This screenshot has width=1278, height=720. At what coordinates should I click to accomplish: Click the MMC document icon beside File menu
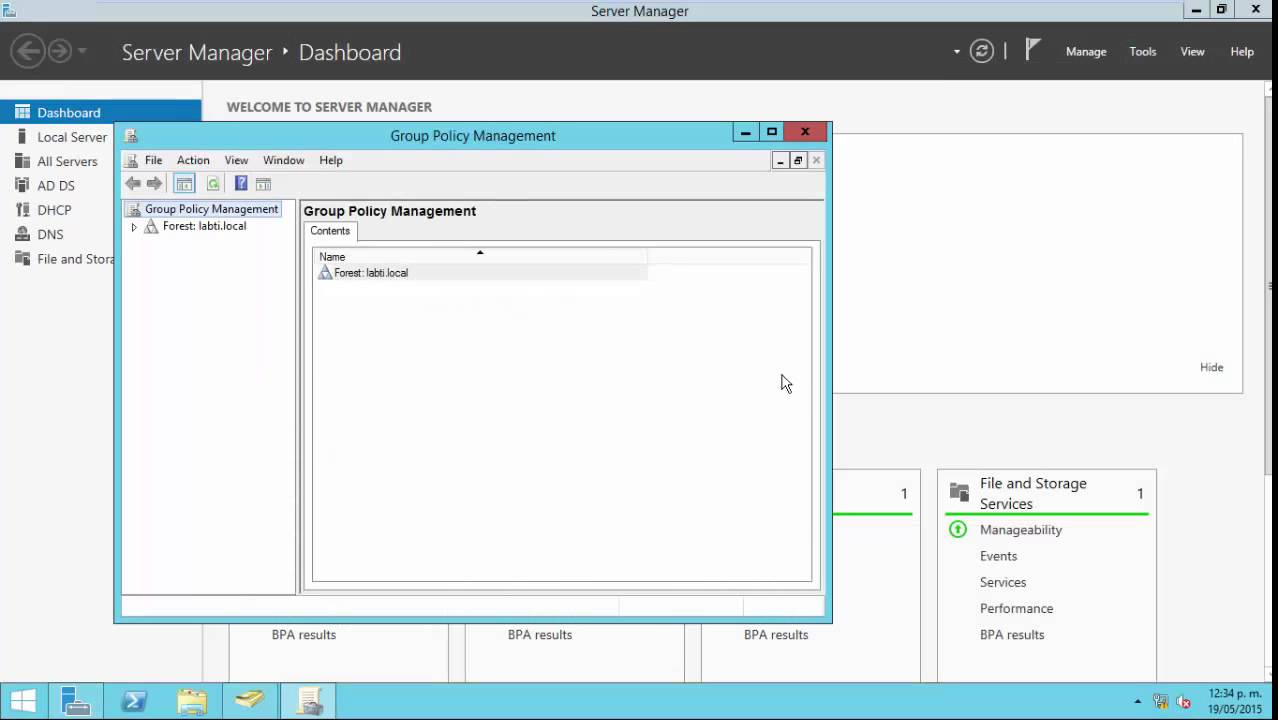pyautogui.click(x=131, y=160)
